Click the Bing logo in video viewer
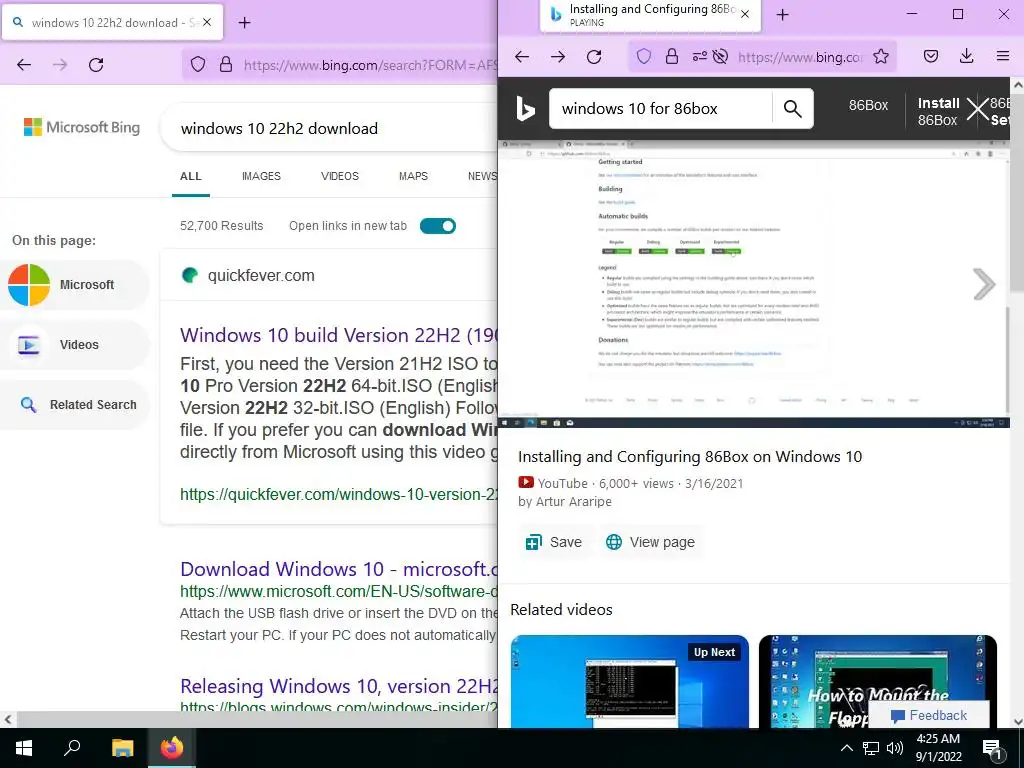 [524, 108]
